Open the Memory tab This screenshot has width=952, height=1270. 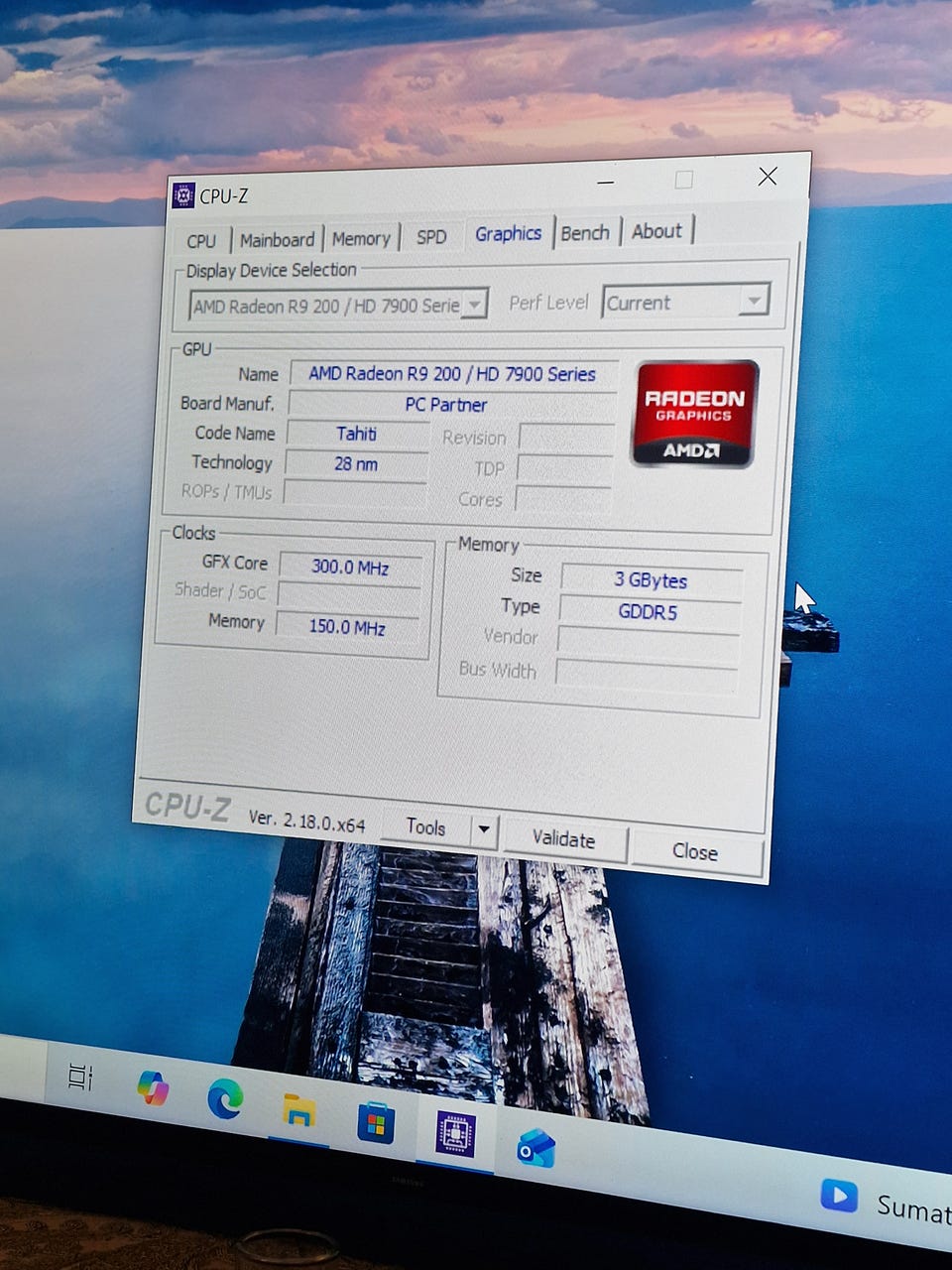pos(361,239)
